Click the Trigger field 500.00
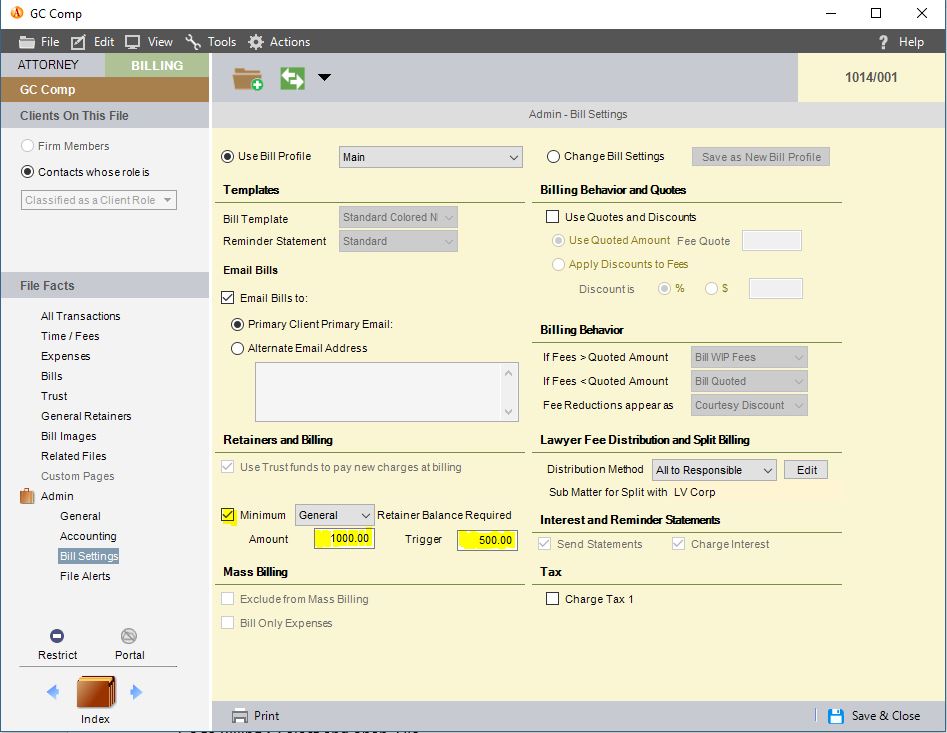947x733 pixels. click(487, 540)
